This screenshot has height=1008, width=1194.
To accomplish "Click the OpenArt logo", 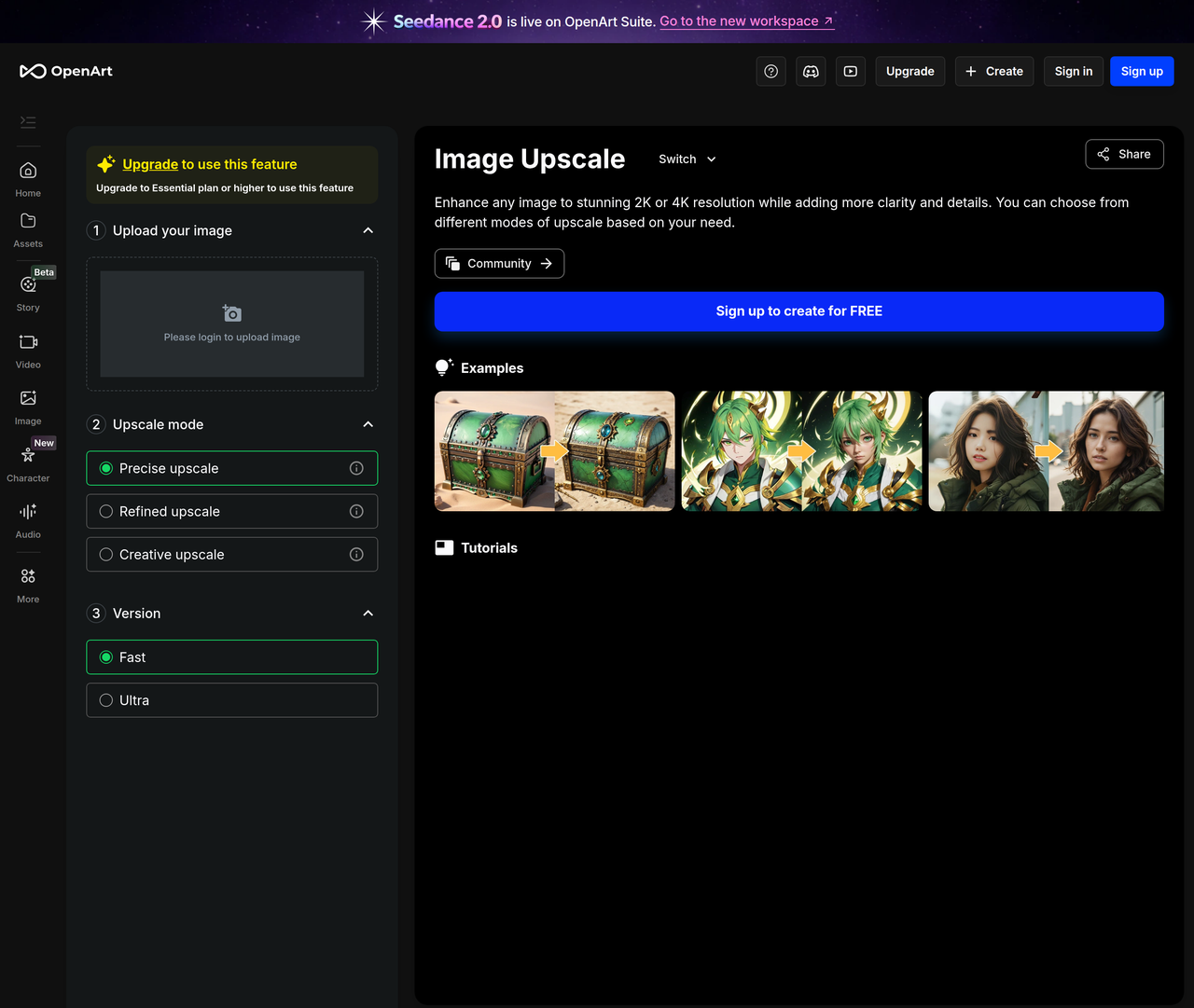I will coord(66,71).
